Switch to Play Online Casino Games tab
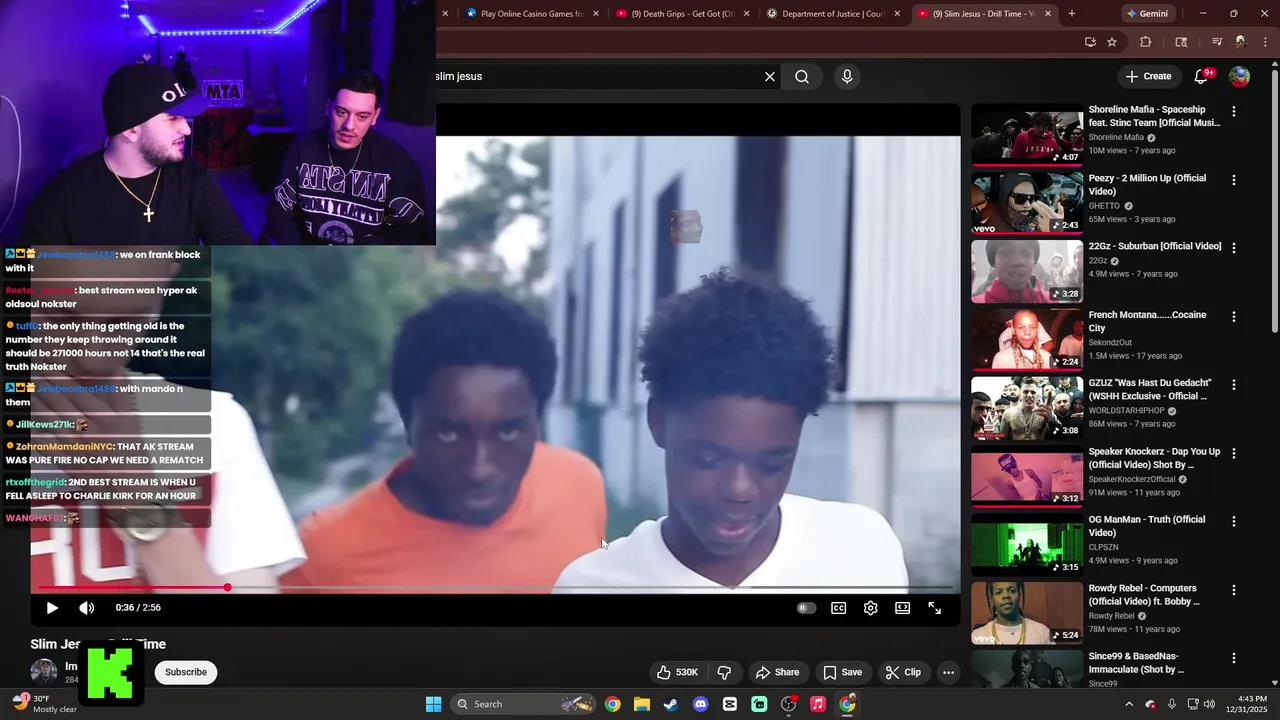 coord(523,14)
